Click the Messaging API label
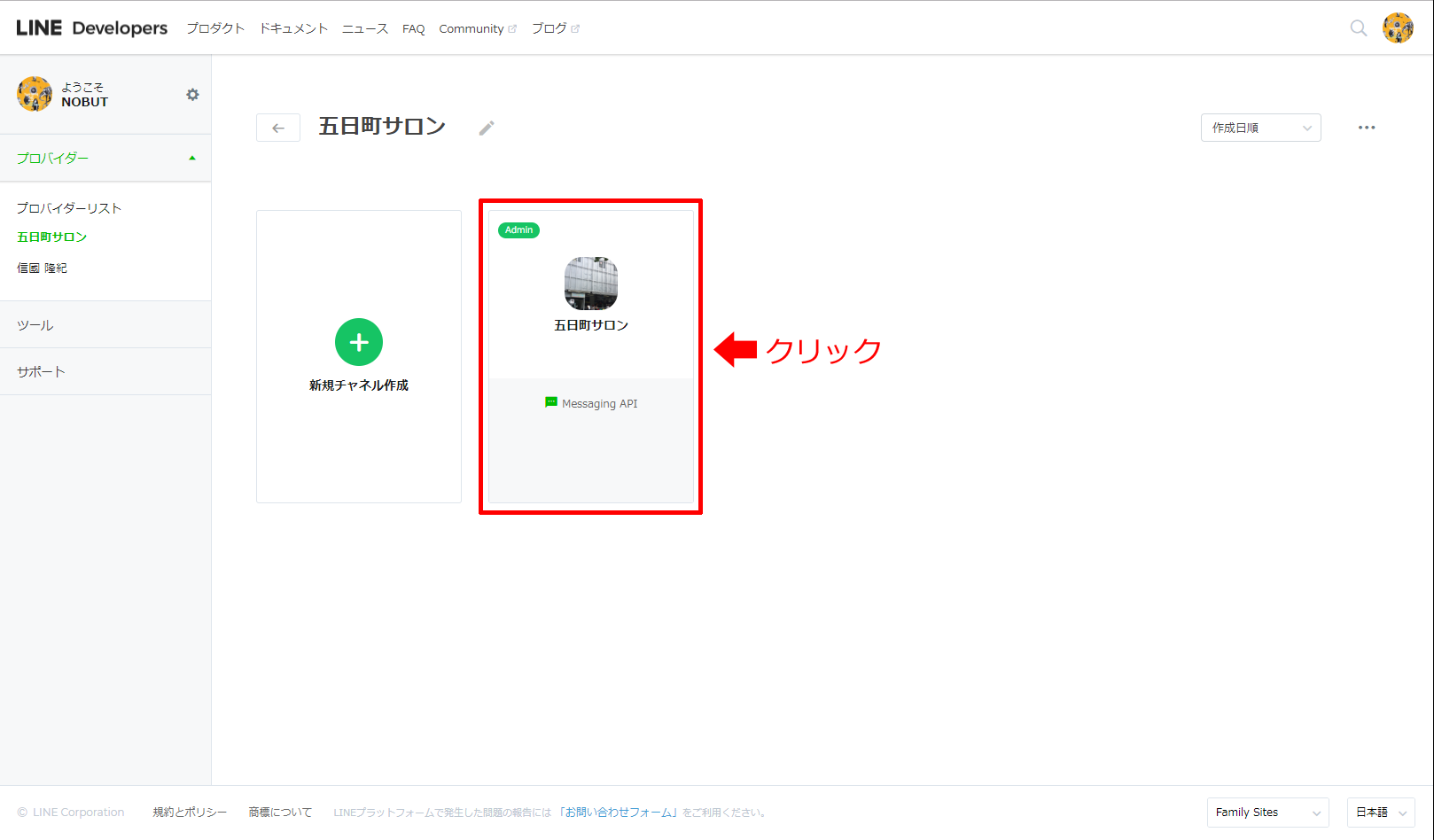 tap(600, 404)
